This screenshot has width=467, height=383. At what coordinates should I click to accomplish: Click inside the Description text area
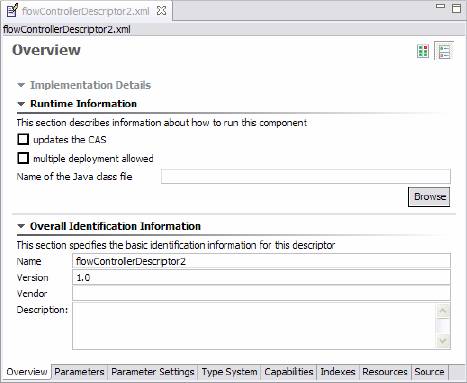pos(254,326)
